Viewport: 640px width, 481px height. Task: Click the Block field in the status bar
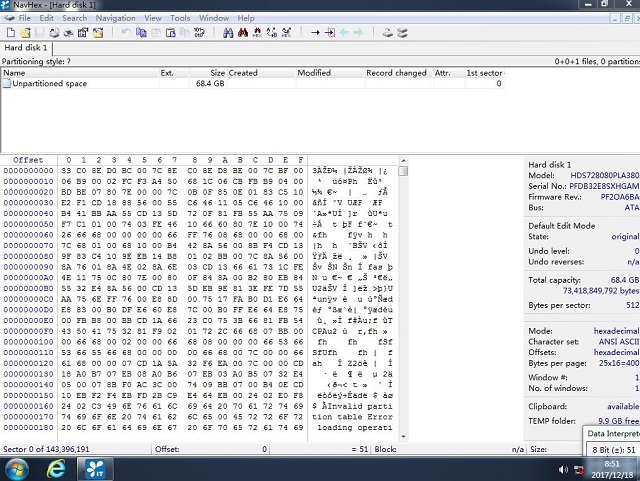449,449
